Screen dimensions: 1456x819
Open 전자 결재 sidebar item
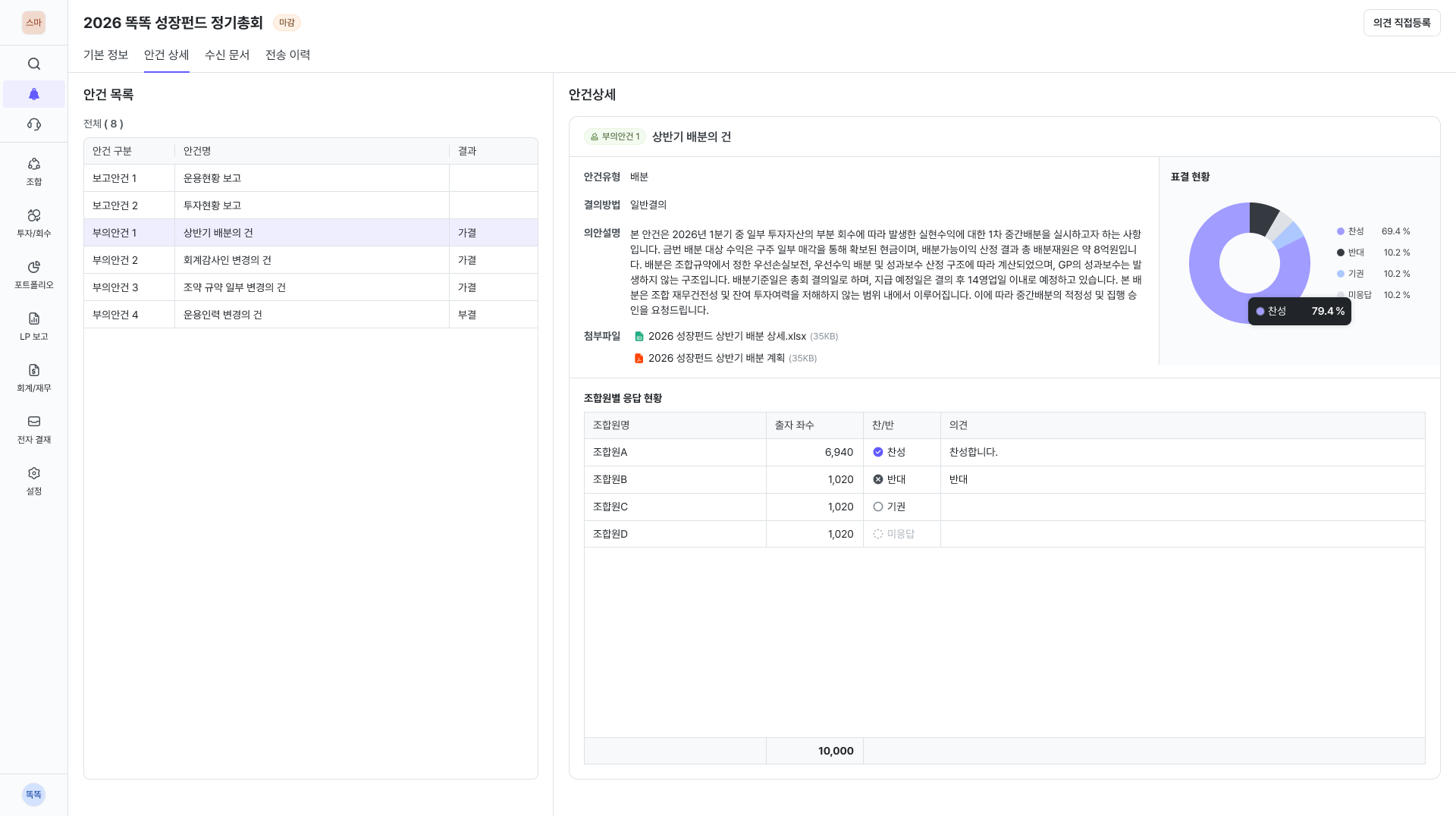tap(34, 429)
